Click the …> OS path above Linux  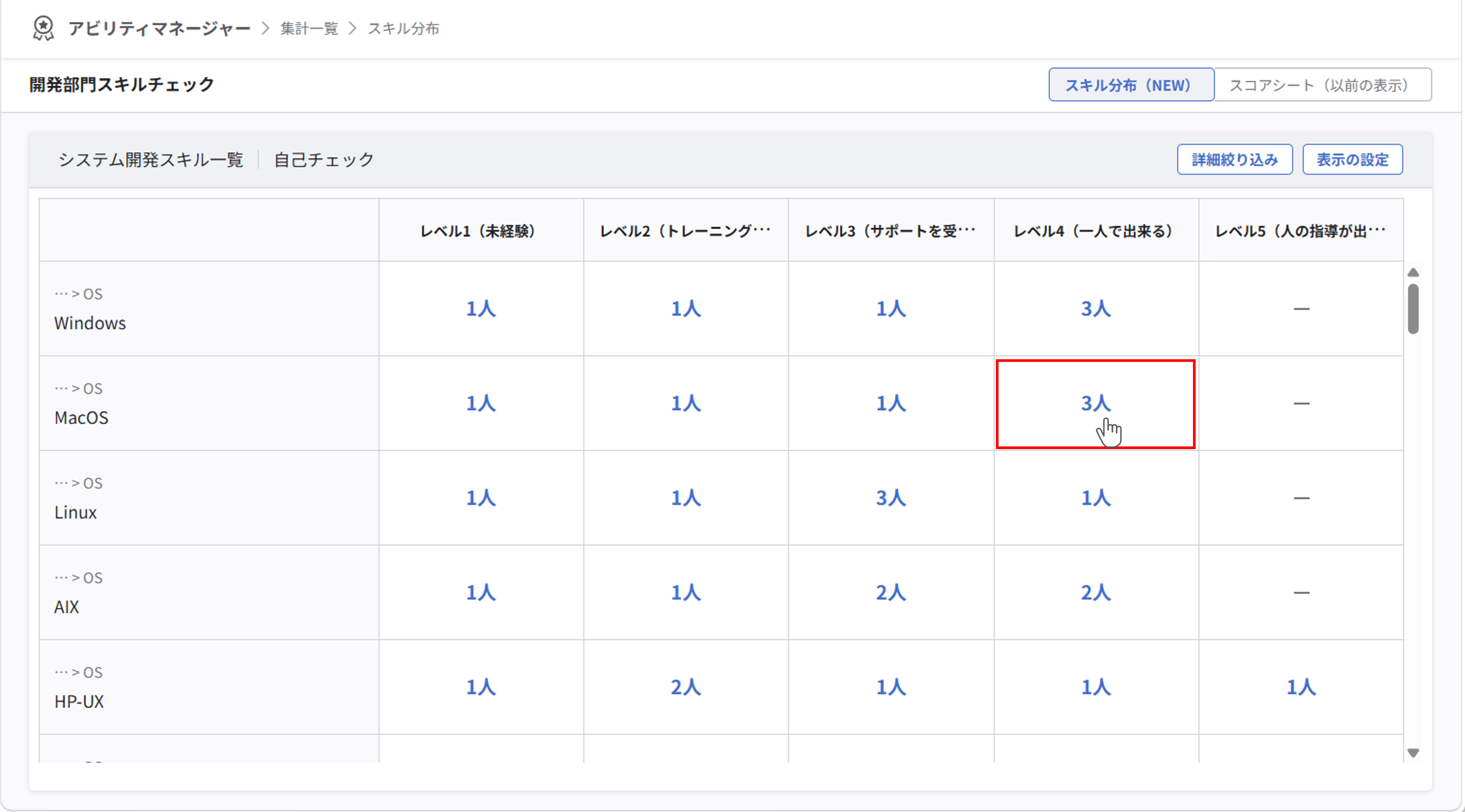click(x=79, y=483)
